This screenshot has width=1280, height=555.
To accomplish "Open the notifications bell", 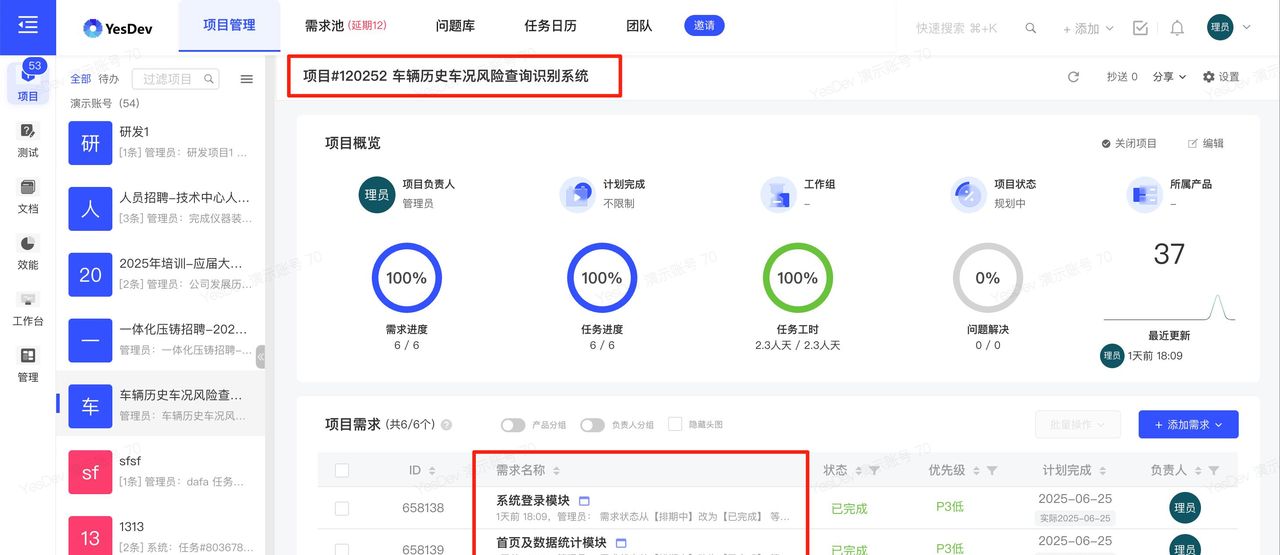I will pos(1177,28).
